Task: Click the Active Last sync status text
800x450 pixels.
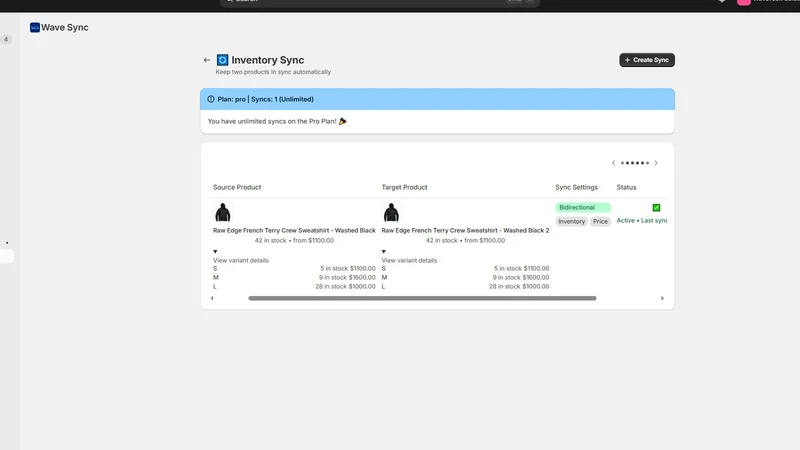Action: [x=642, y=220]
